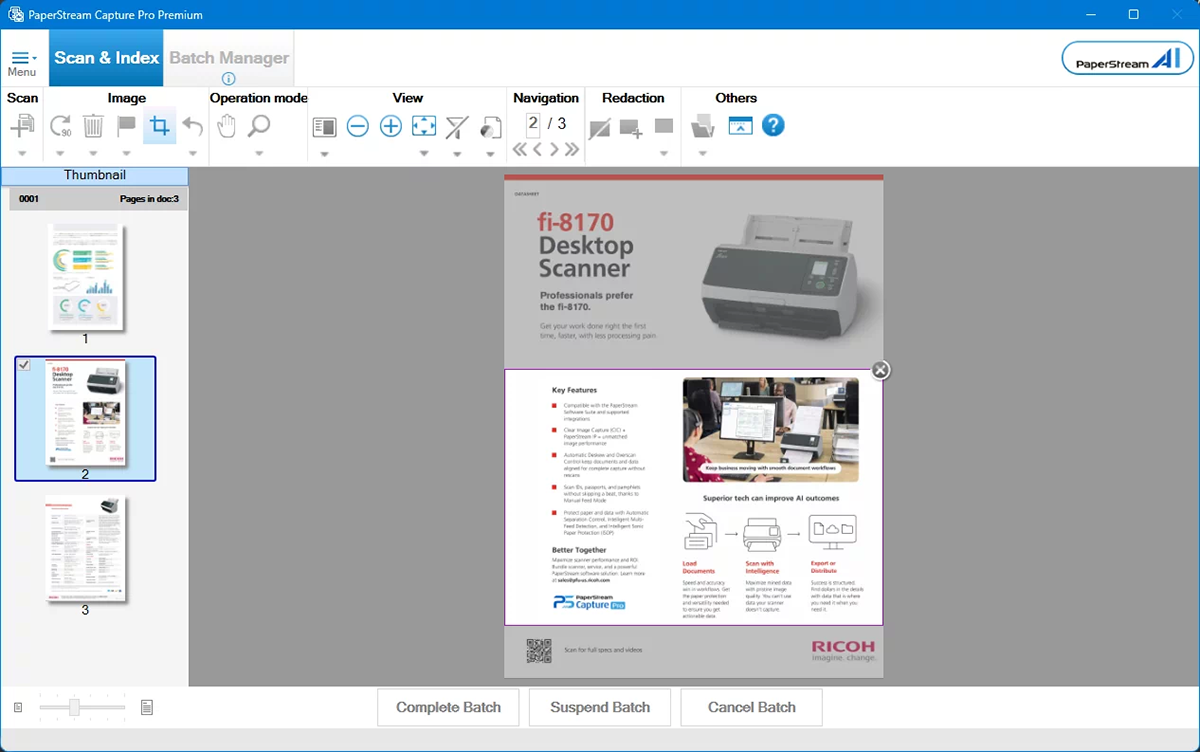
Task: Expand the dropdown under the magnifier tool
Action: coord(259,154)
